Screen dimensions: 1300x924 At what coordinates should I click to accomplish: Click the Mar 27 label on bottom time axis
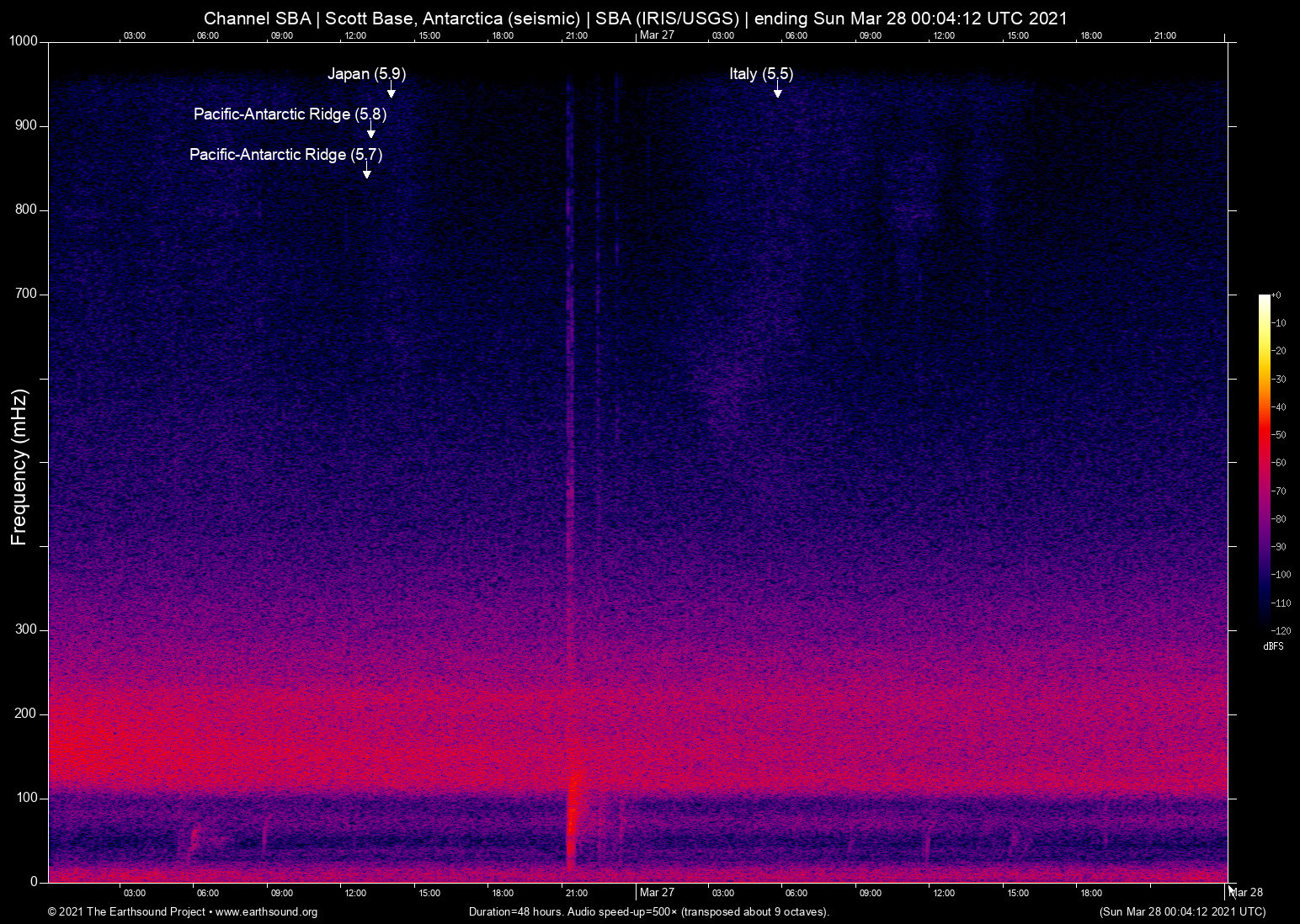[657, 893]
